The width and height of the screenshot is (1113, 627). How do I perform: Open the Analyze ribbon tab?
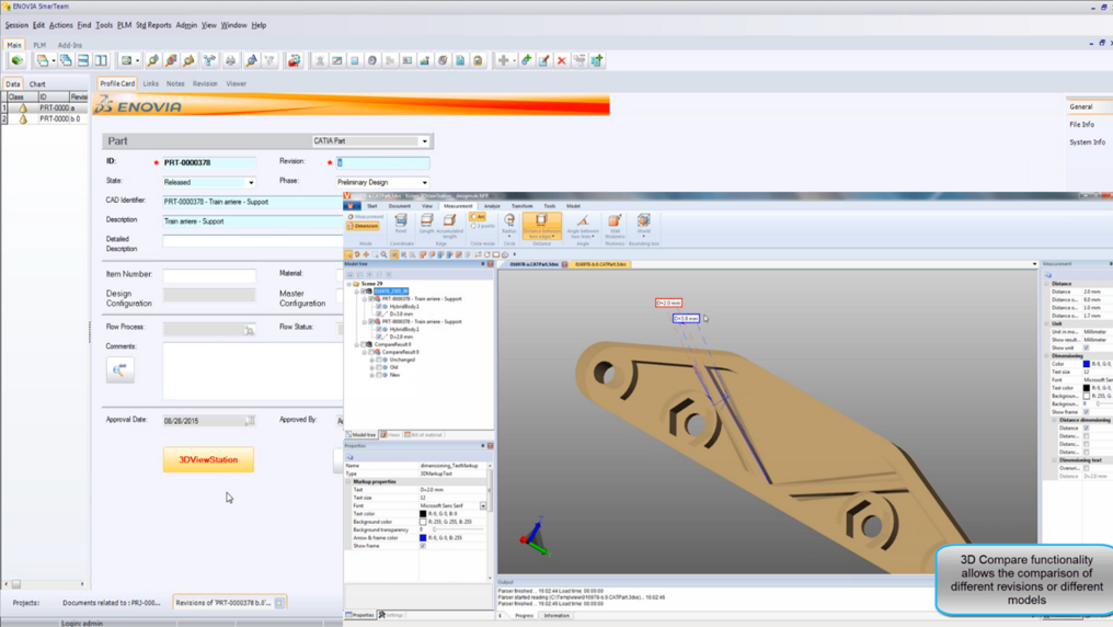(492, 206)
